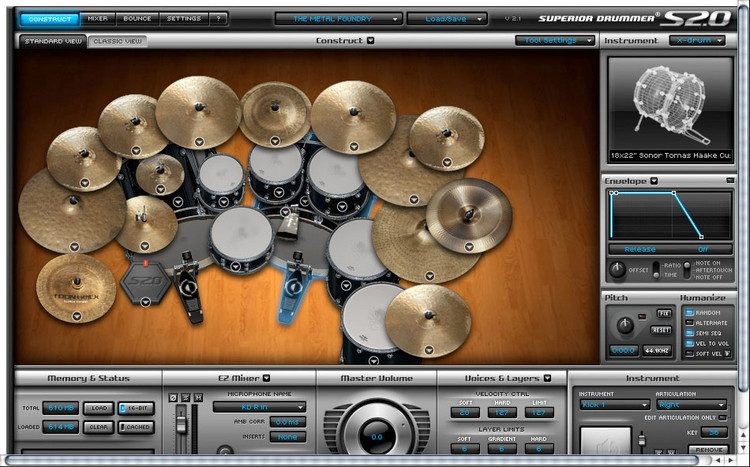Toggle the Cached option
The height and width of the screenshot is (467, 750).
pos(136,427)
